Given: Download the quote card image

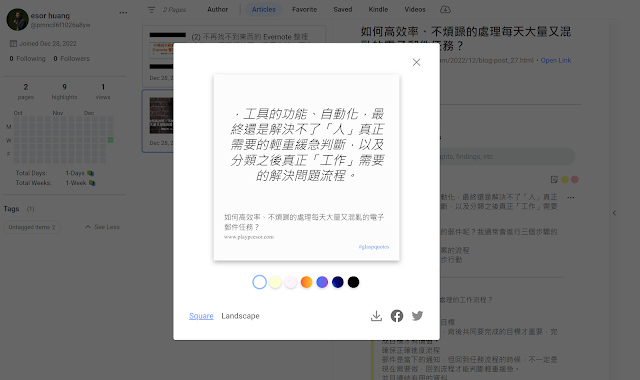Looking at the screenshot, I should (376, 316).
